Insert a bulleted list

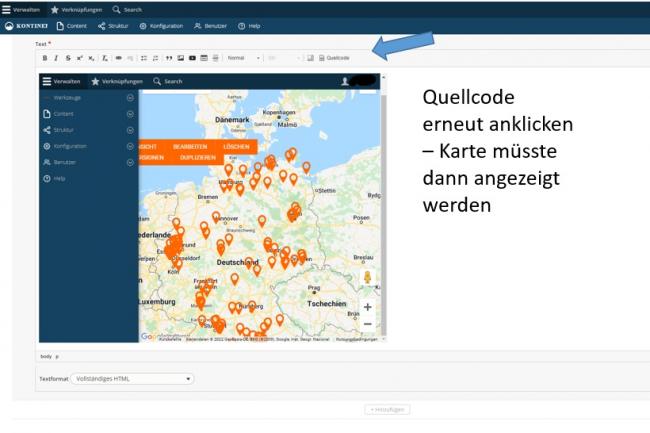pos(144,58)
